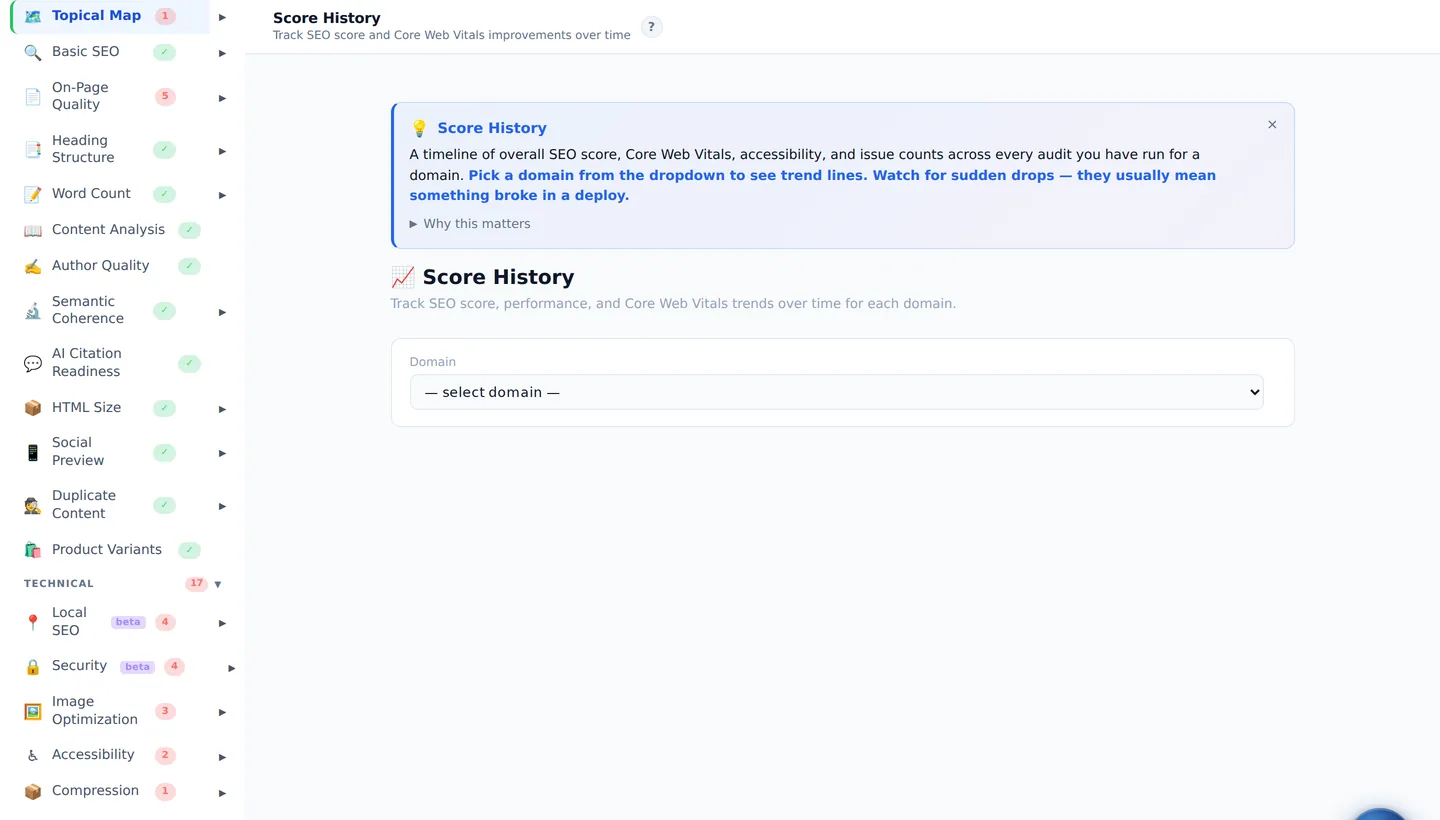Click the Compression package icon
This screenshot has width=1440, height=820.
33,791
